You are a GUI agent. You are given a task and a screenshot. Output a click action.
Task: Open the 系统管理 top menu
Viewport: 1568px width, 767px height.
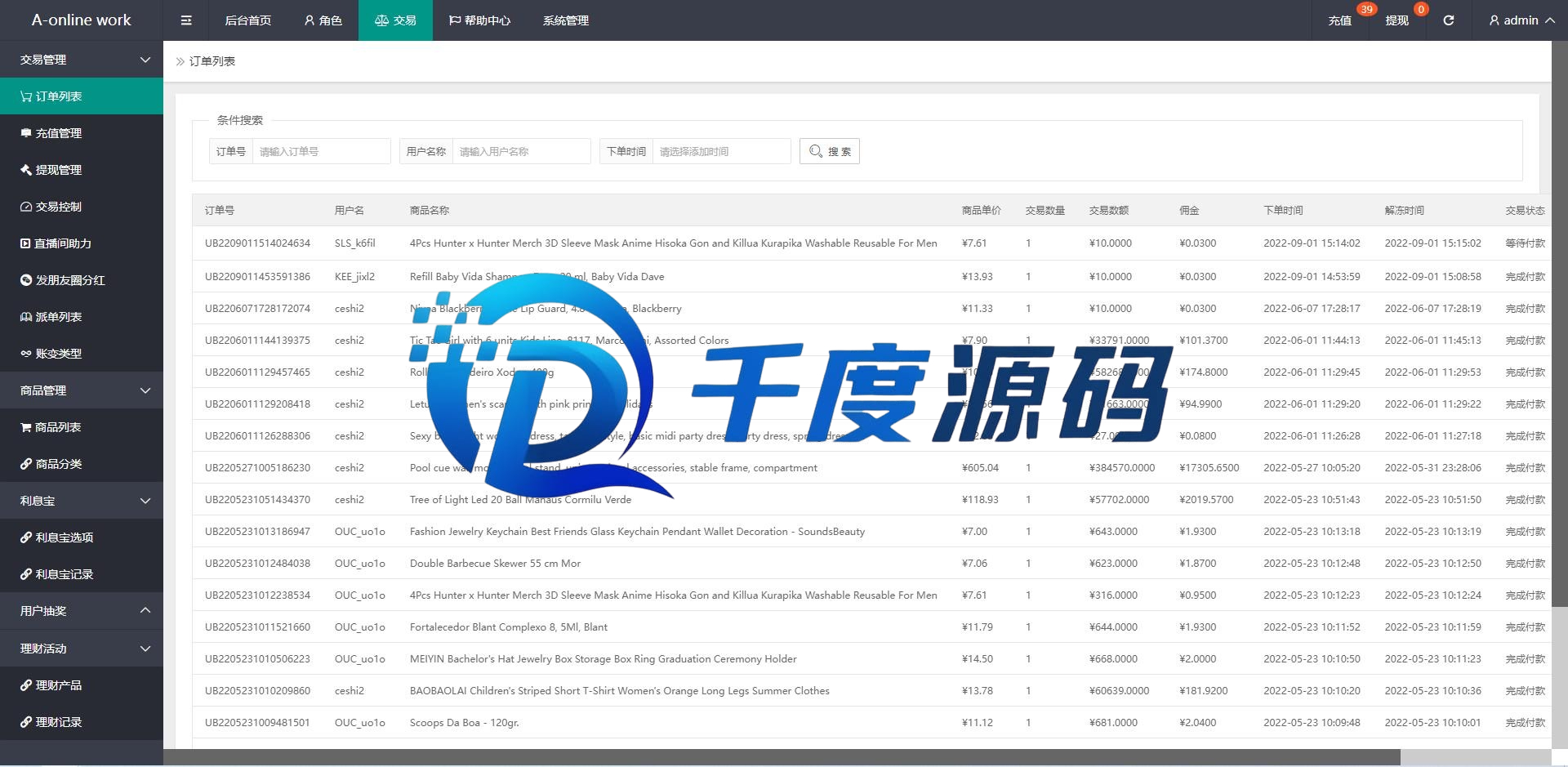pos(566,20)
